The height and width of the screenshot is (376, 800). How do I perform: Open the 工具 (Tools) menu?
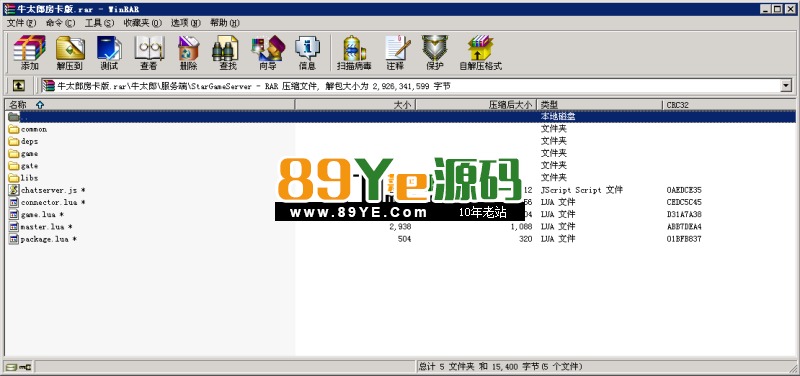pyautogui.click(x=99, y=23)
